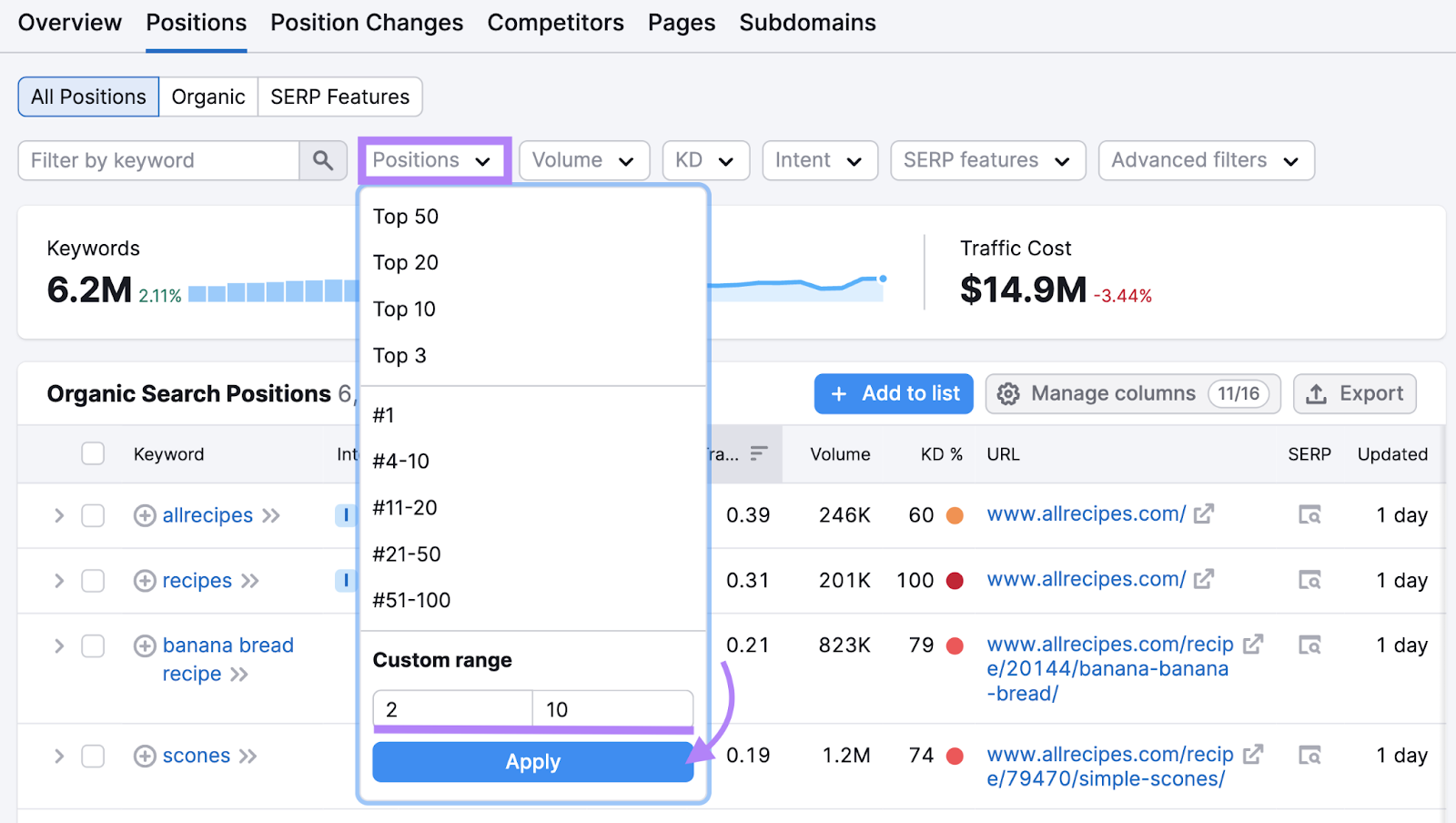Click the custom range input showing 2

(452, 709)
